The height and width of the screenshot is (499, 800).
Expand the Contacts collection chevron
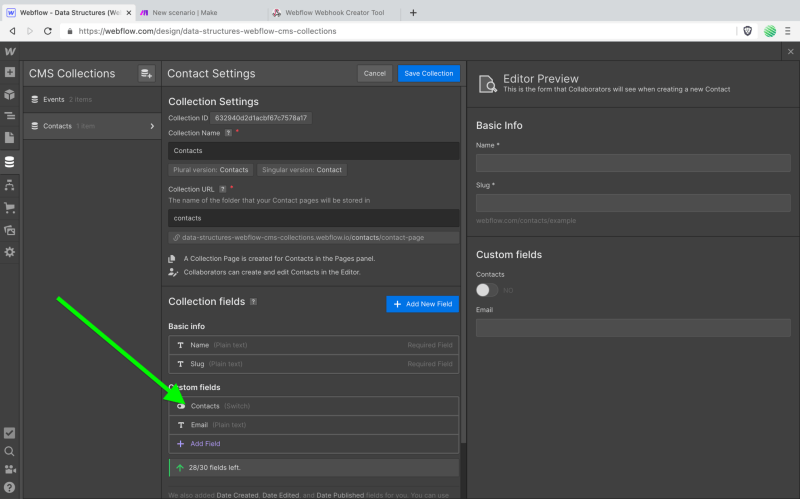152,126
